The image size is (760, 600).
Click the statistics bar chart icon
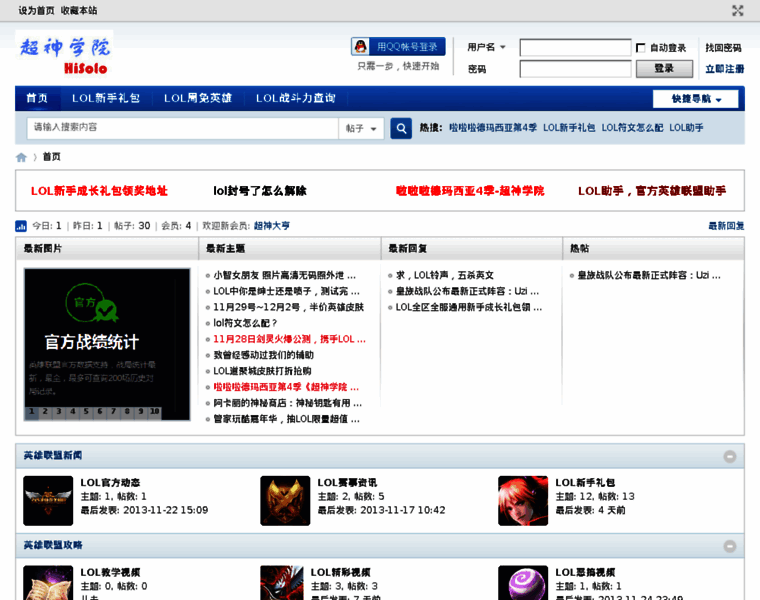(x=21, y=226)
